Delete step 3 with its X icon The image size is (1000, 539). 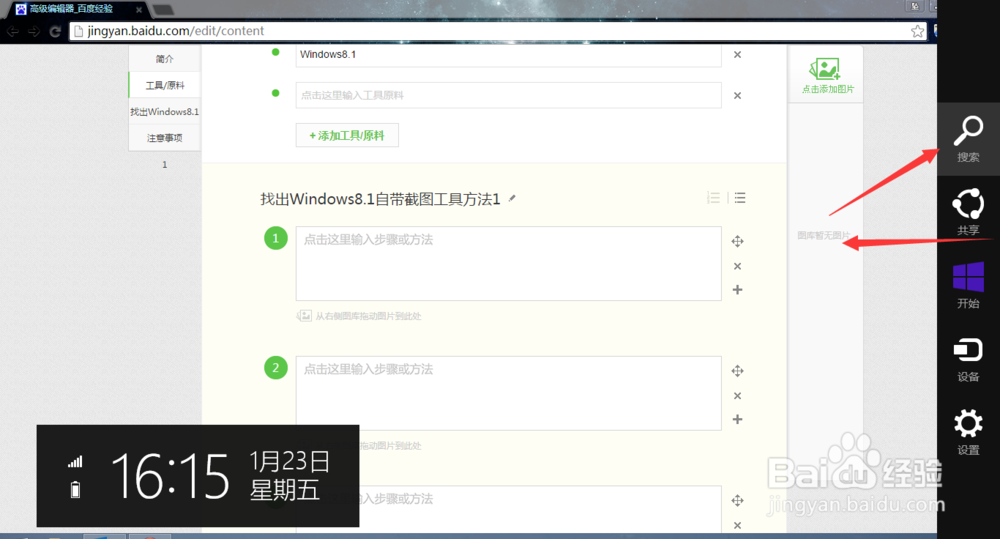pyautogui.click(x=737, y=525)
